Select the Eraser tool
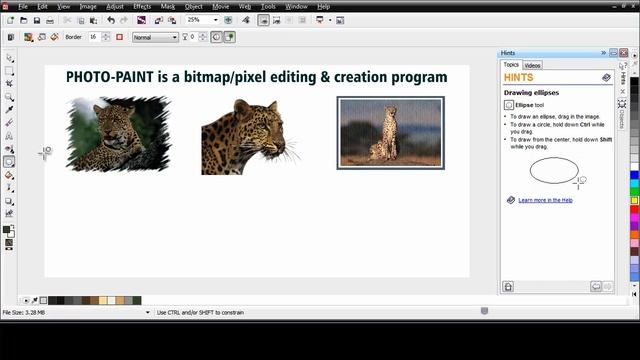Viewport: 640px width, 360px height. 9,122
